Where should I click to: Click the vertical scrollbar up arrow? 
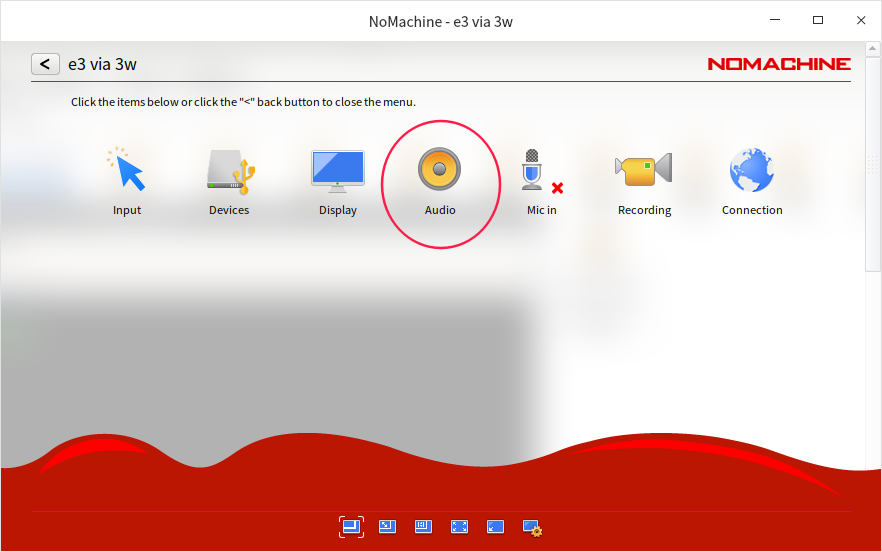point(872,48)
